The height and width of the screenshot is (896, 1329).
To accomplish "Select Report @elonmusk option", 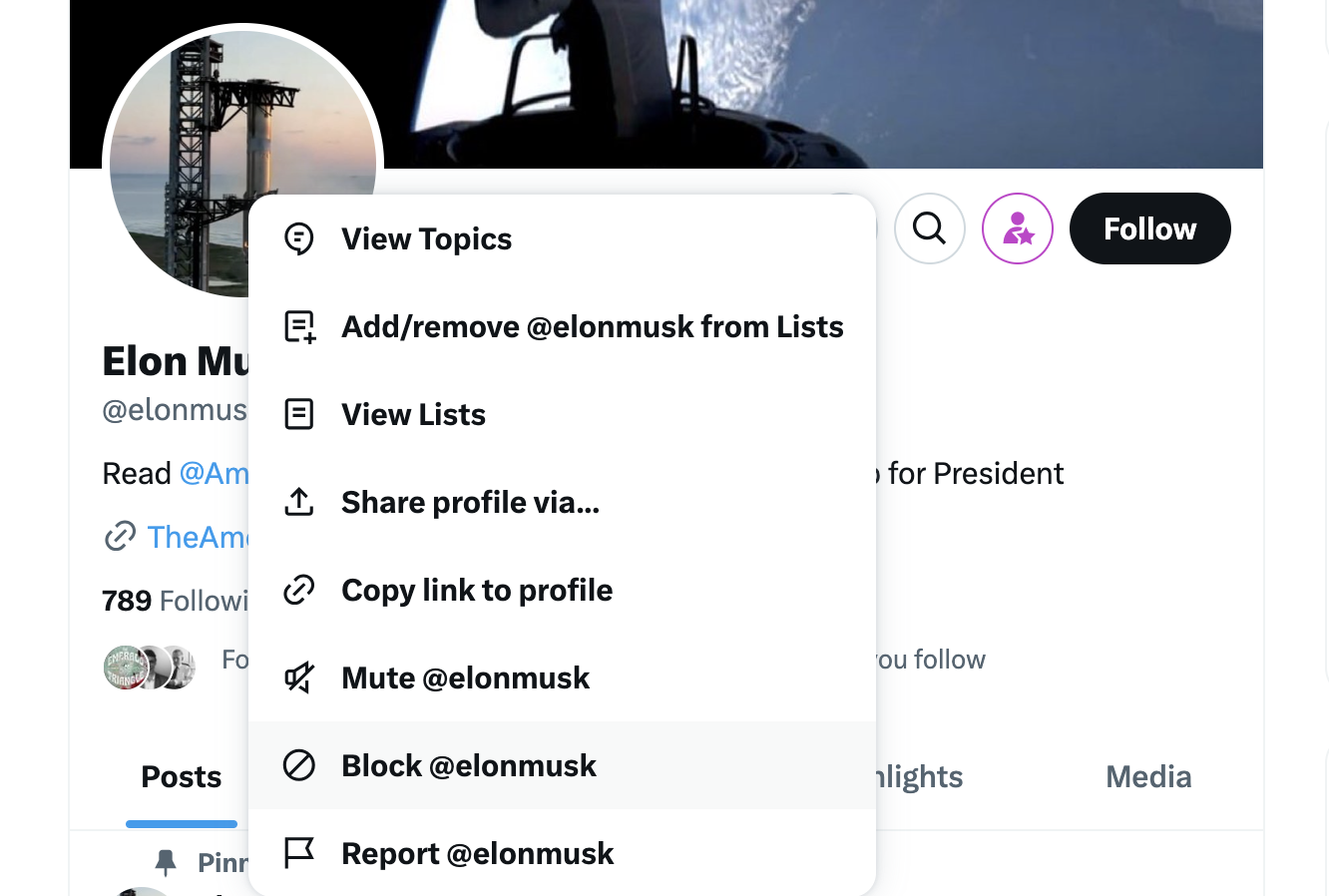I will point(562,853).
